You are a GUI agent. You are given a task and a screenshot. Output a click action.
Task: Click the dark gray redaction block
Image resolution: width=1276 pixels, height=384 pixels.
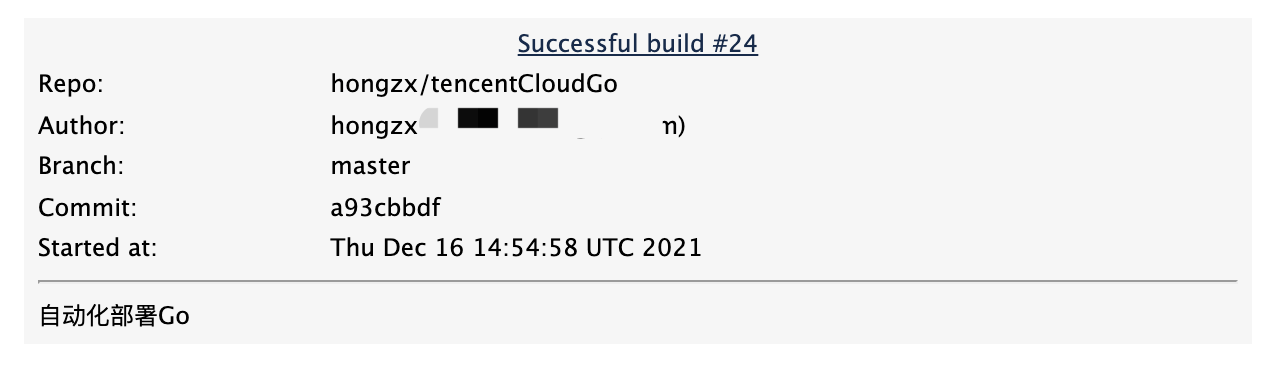click(538, 119)
